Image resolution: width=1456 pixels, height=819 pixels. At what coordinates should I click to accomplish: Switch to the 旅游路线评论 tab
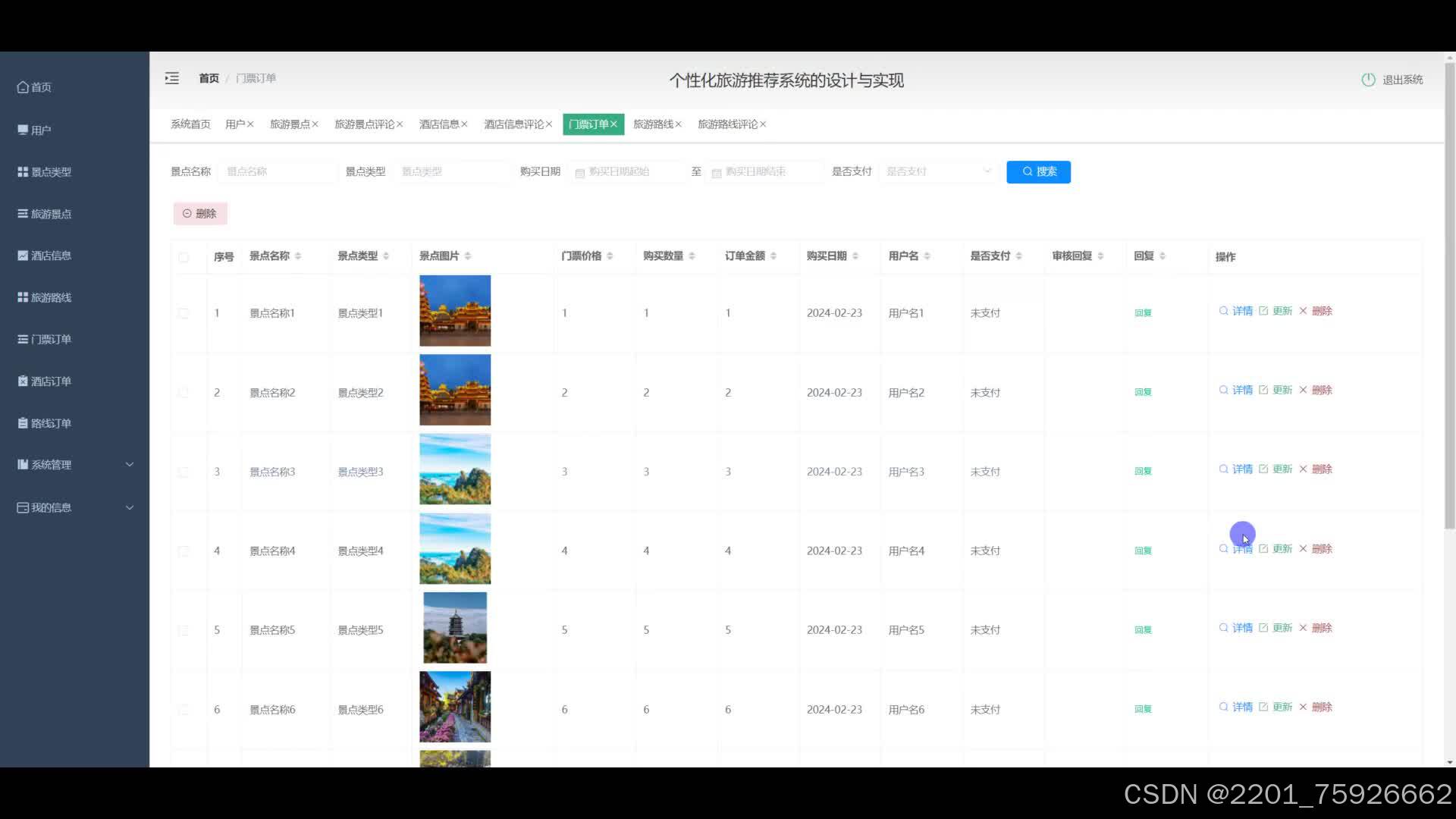coord(726,124)
